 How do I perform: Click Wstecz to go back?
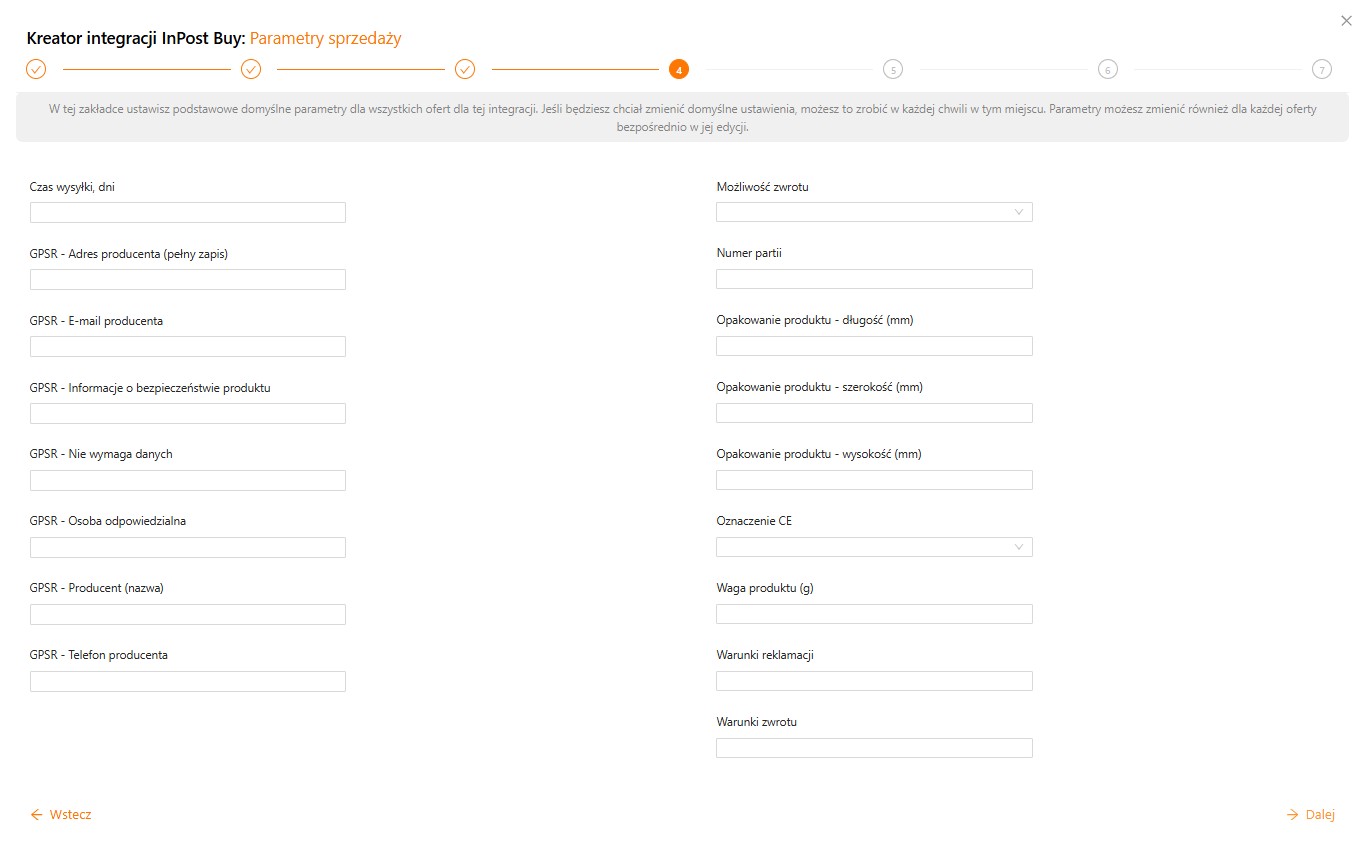point(61,814)
